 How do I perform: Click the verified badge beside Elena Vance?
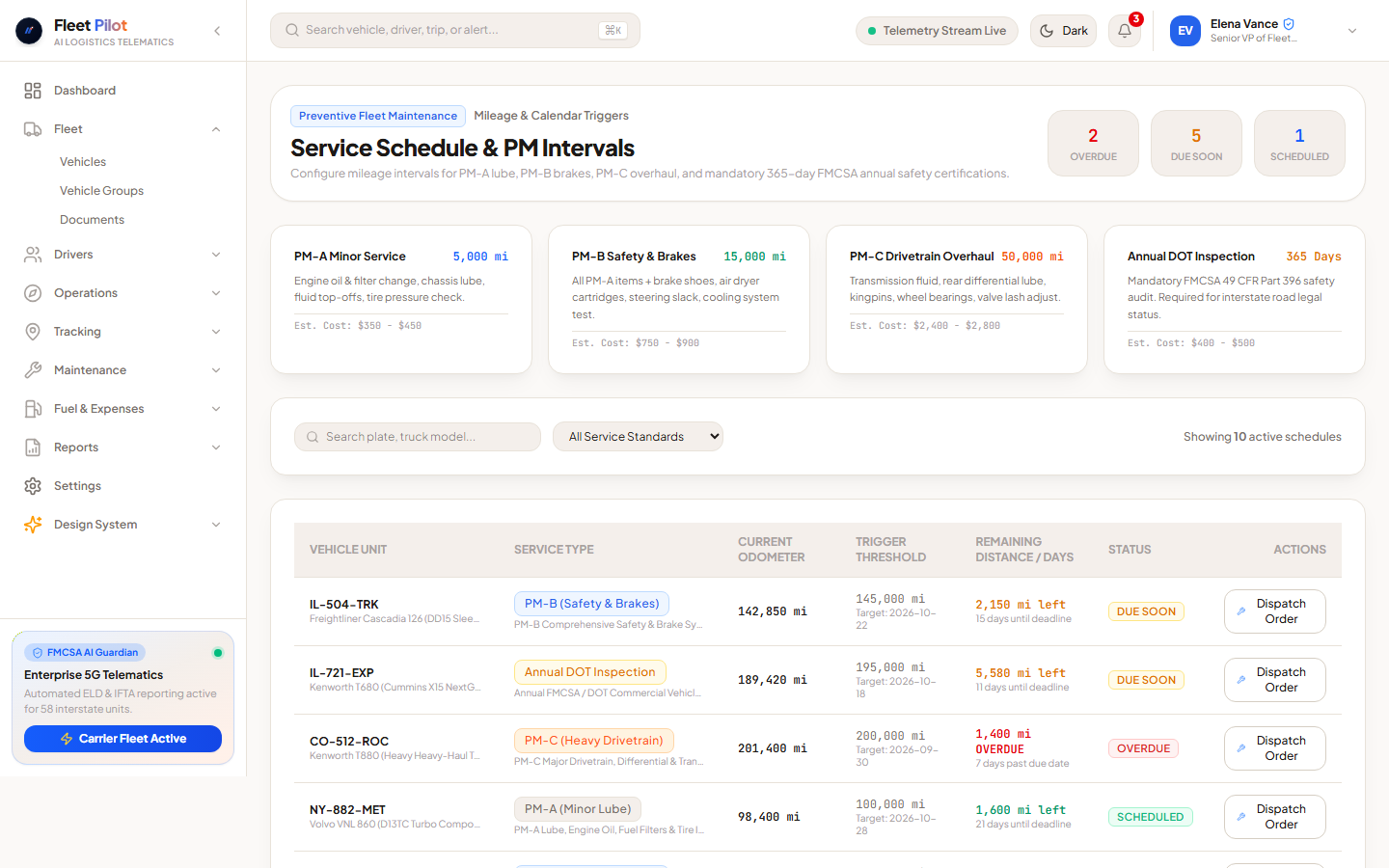pyautogui.click(x=1289, y=24)
